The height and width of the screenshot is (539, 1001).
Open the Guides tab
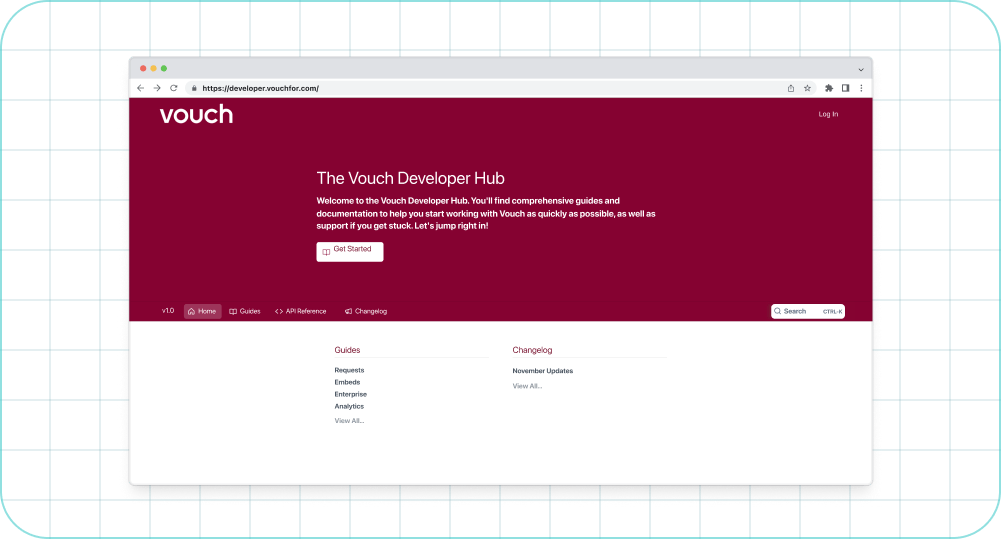(x=245, y=311)
